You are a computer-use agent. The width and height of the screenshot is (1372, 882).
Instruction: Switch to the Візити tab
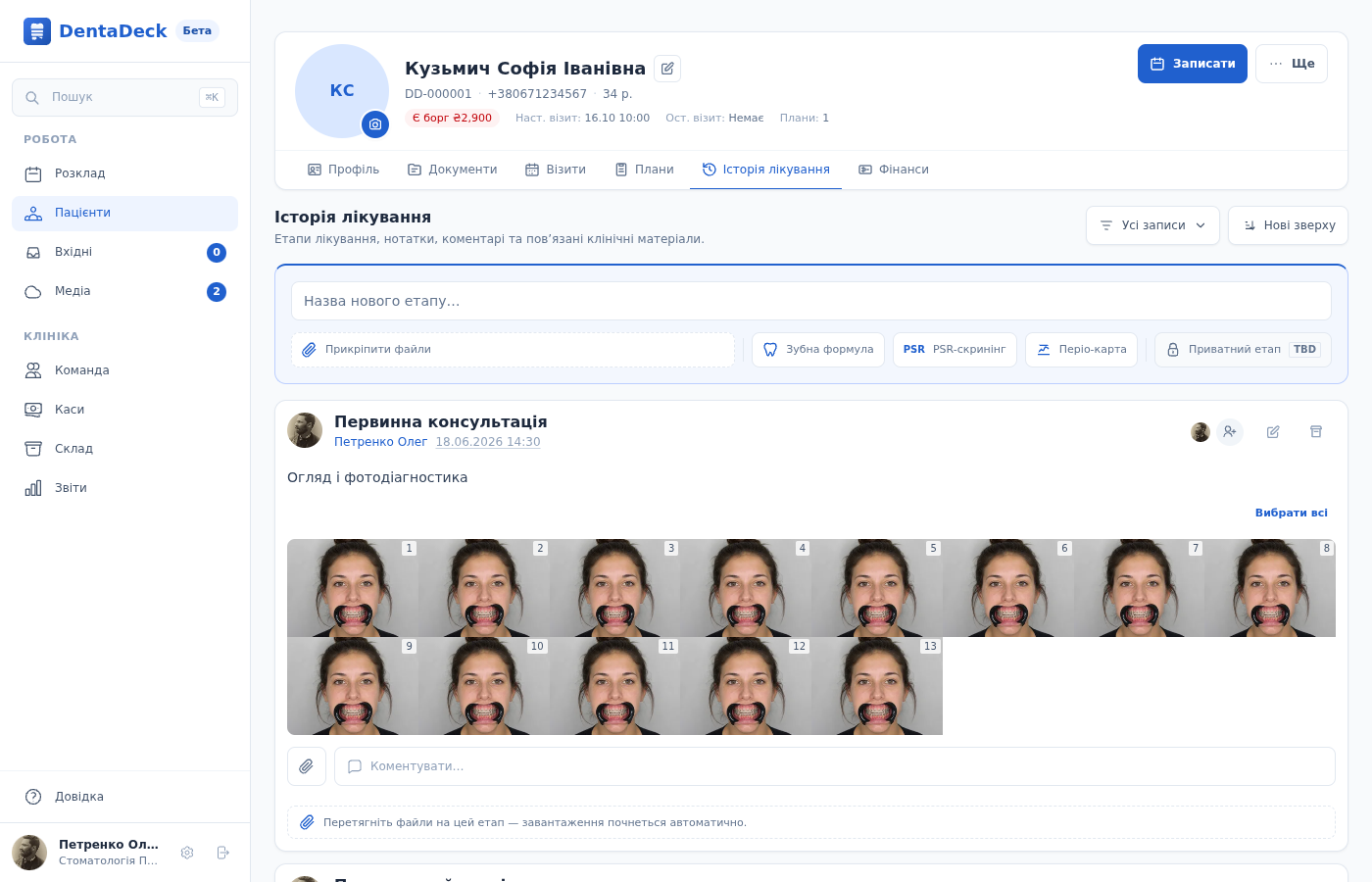tap(556, 170)
